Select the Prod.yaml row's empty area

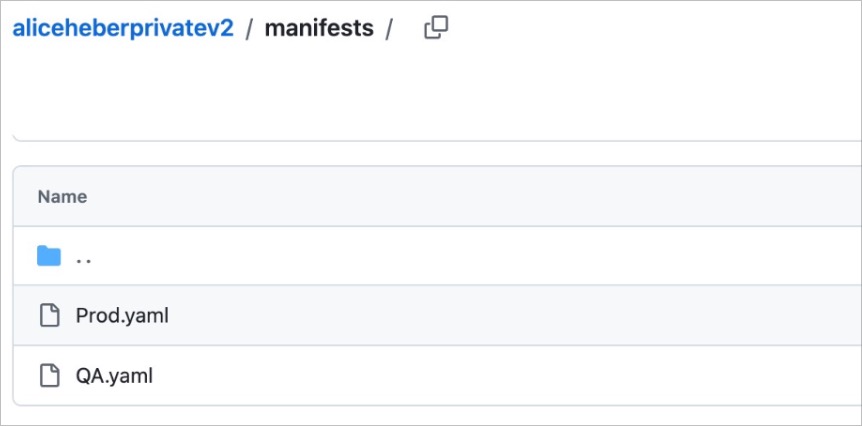[500, 316]
